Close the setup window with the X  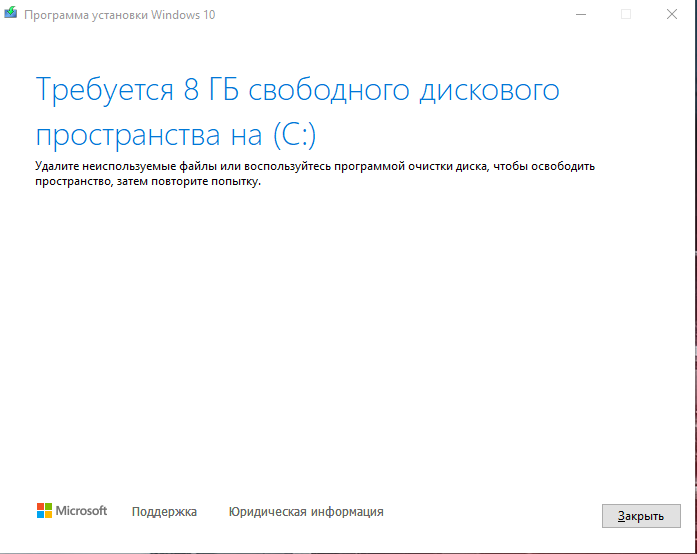pos(672,15)
